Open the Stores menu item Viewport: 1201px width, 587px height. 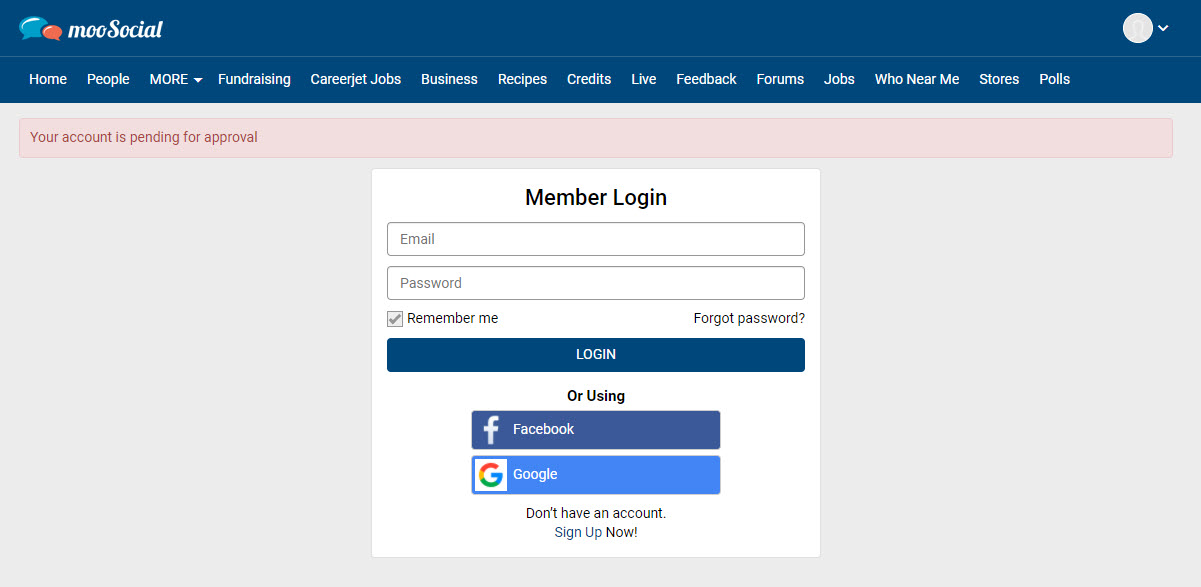tap(999, 79)
